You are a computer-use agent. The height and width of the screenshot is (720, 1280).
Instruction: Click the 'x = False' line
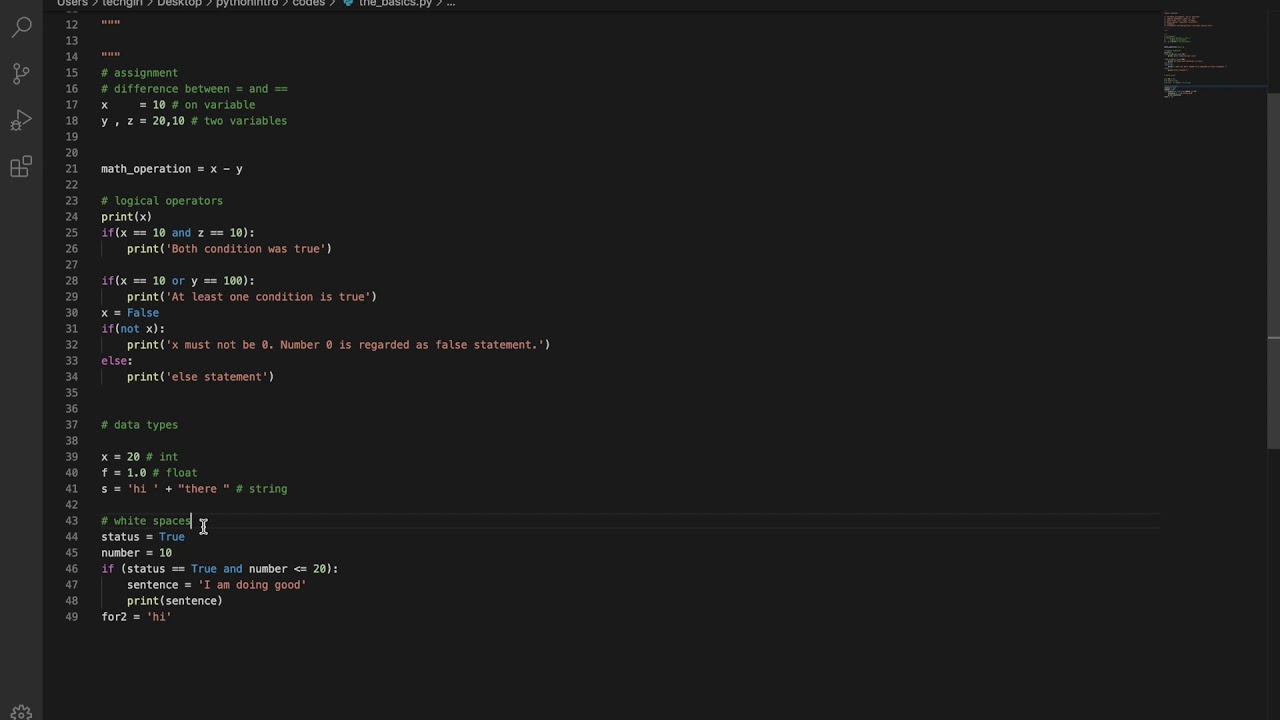(x=130, y=313)
